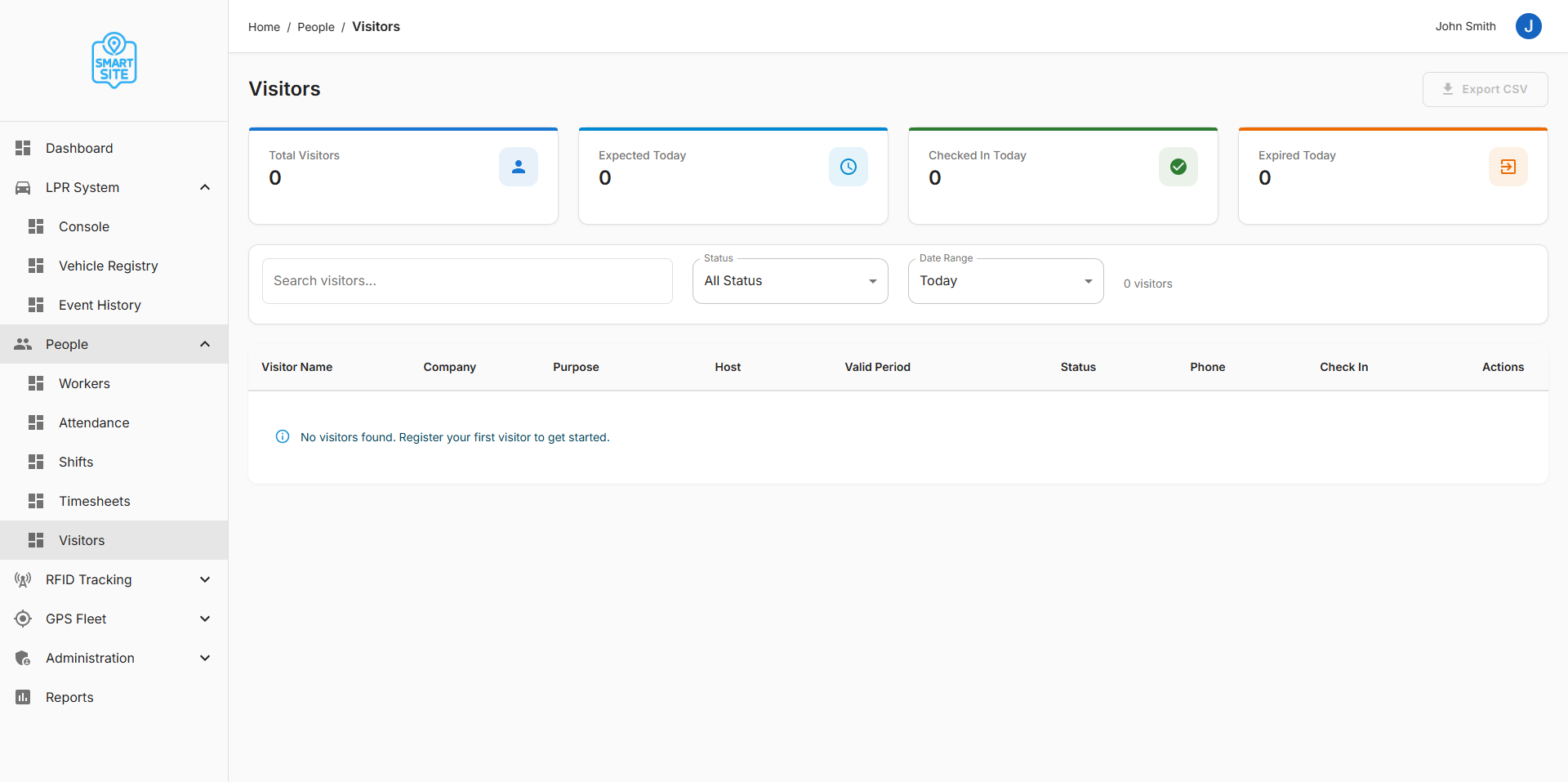This screenshot has width=1568, height=782.
Task: Click the Dashboard grid icon in sidebar
Action: coord(23,148)
